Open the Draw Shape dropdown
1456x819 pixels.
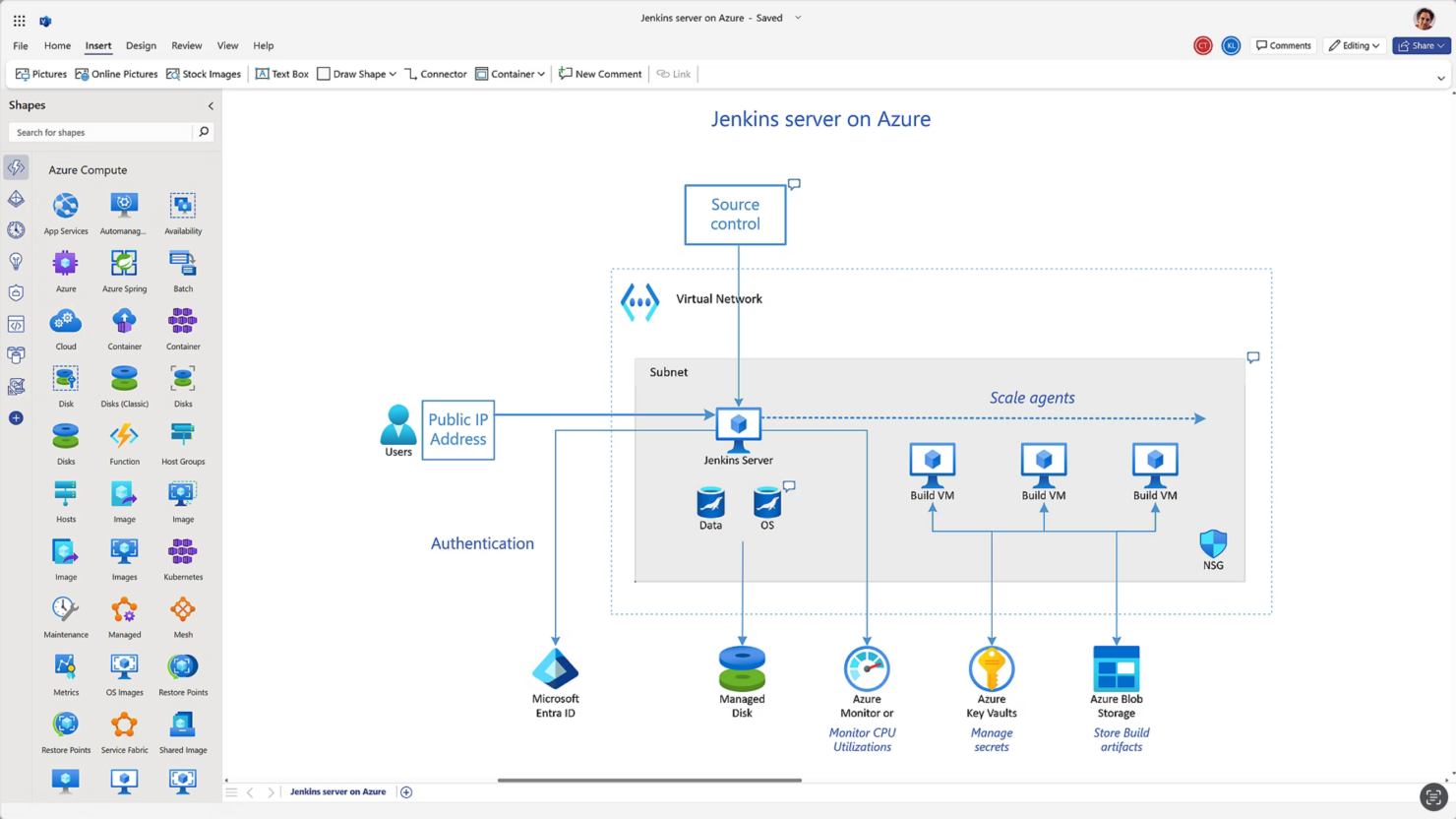pos(356,73)
